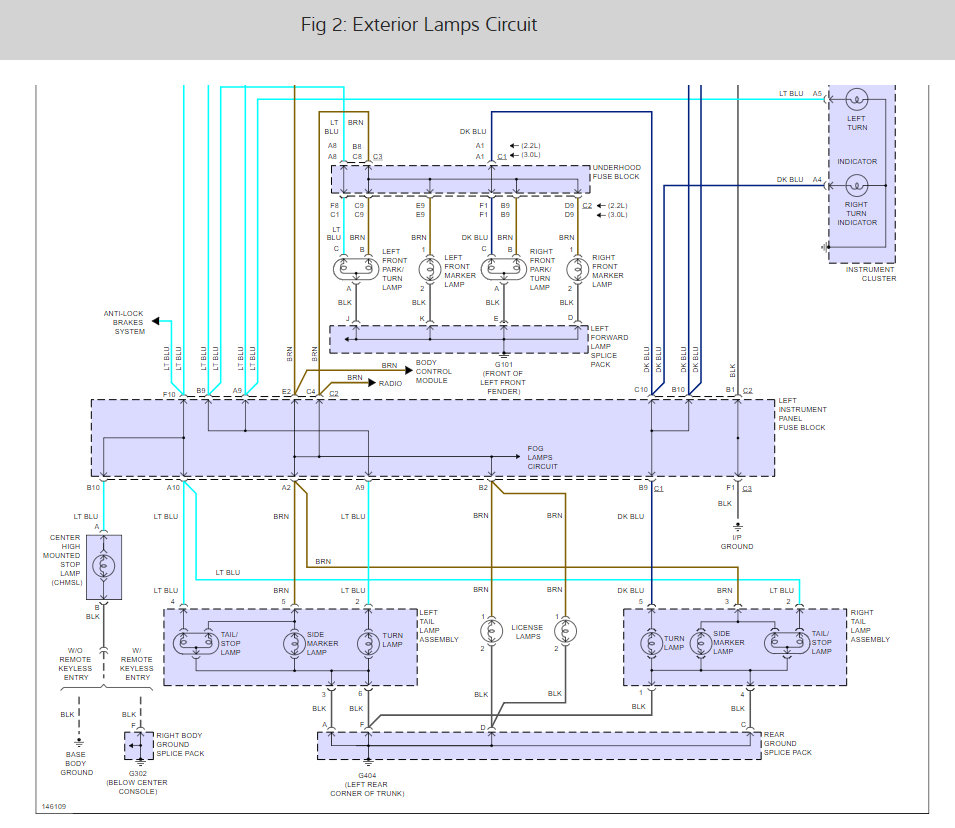
Task: Select the BODY CONTROL MODULE text
Action: (x=434, y=371)
